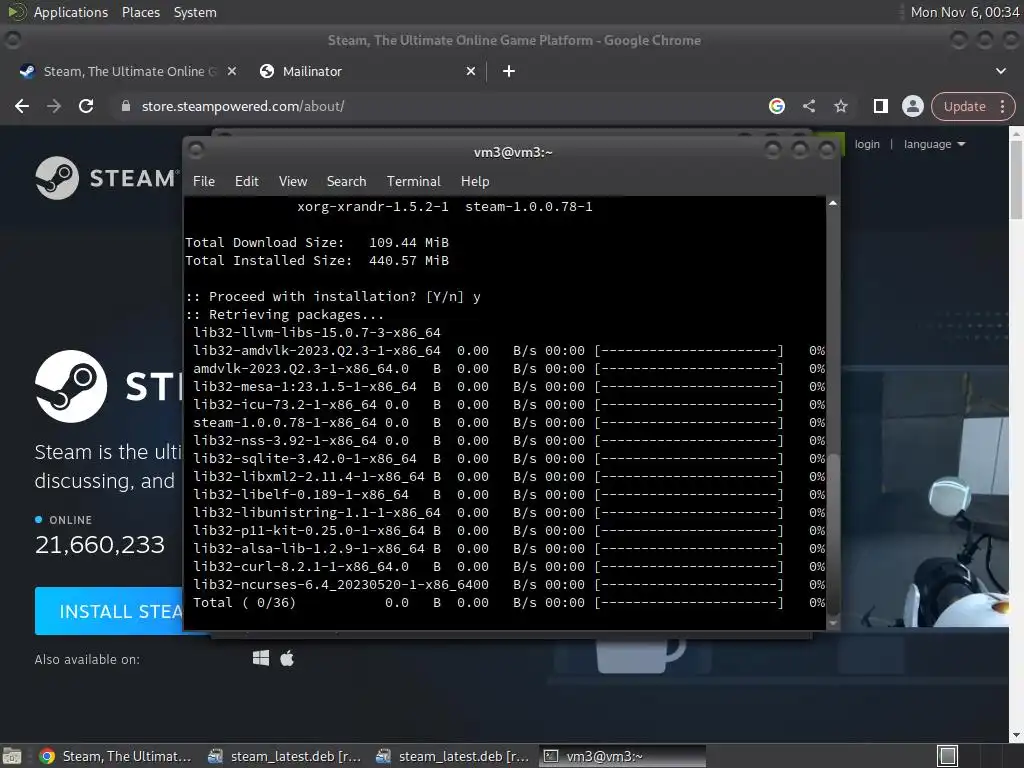Open the terminal's Help menu

pos(475,182)
